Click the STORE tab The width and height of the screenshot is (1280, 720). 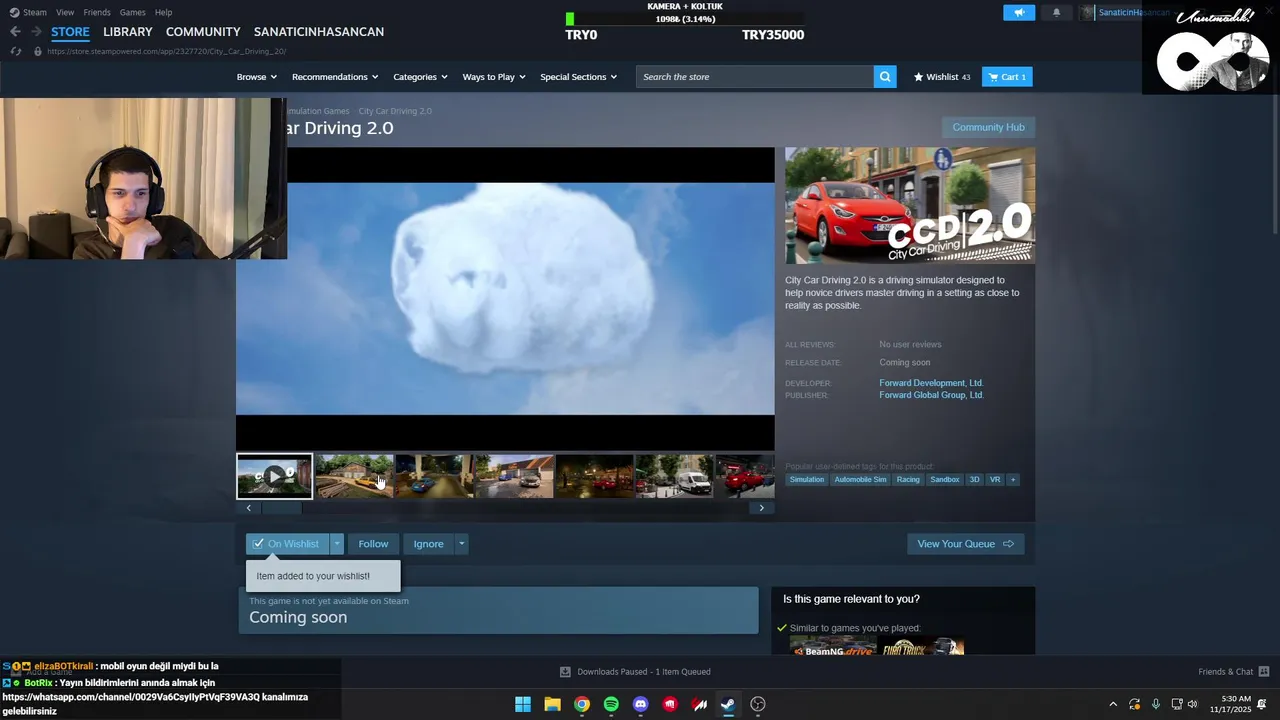coord(70,32)
